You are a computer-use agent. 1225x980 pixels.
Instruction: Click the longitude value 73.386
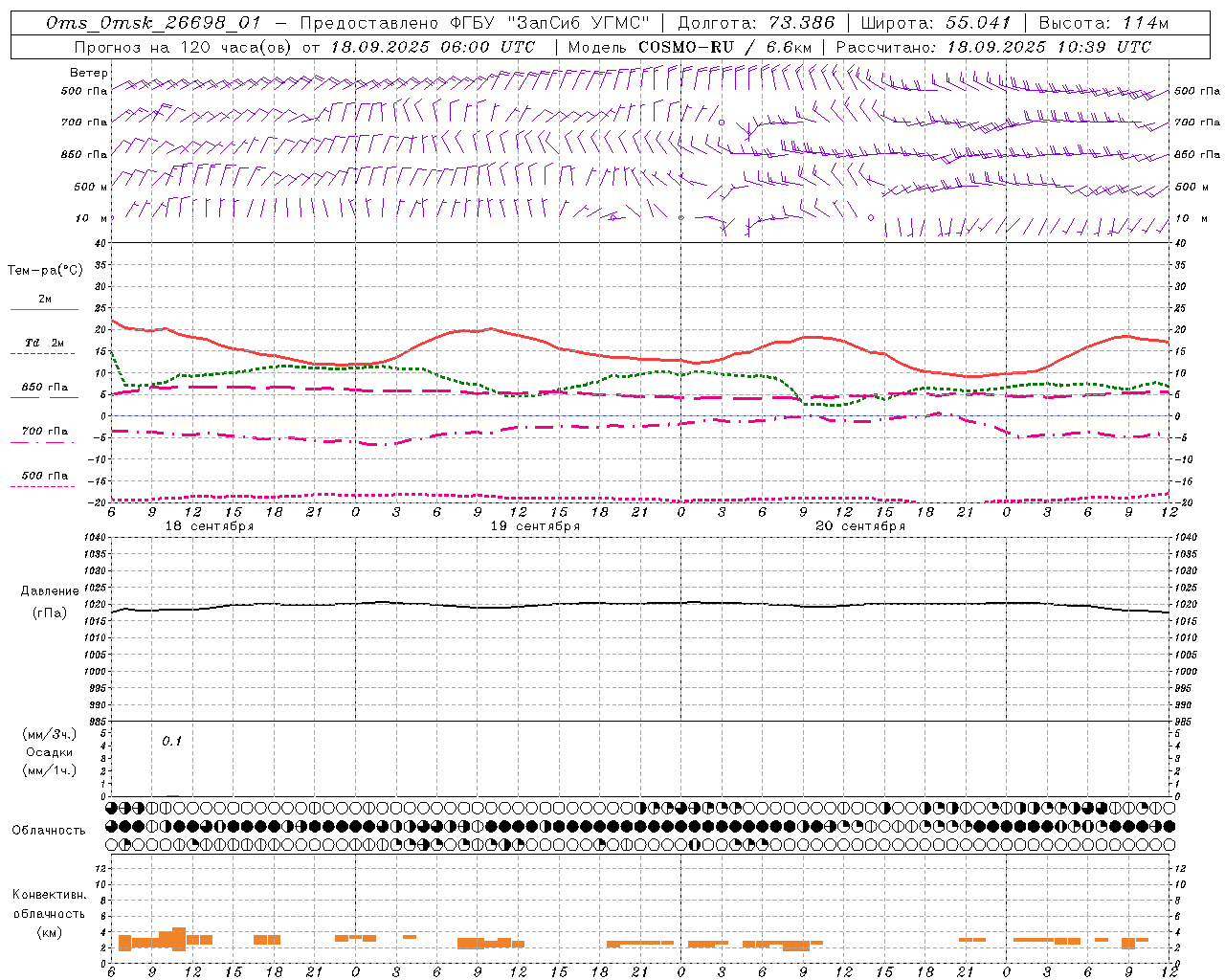[802, 23]
